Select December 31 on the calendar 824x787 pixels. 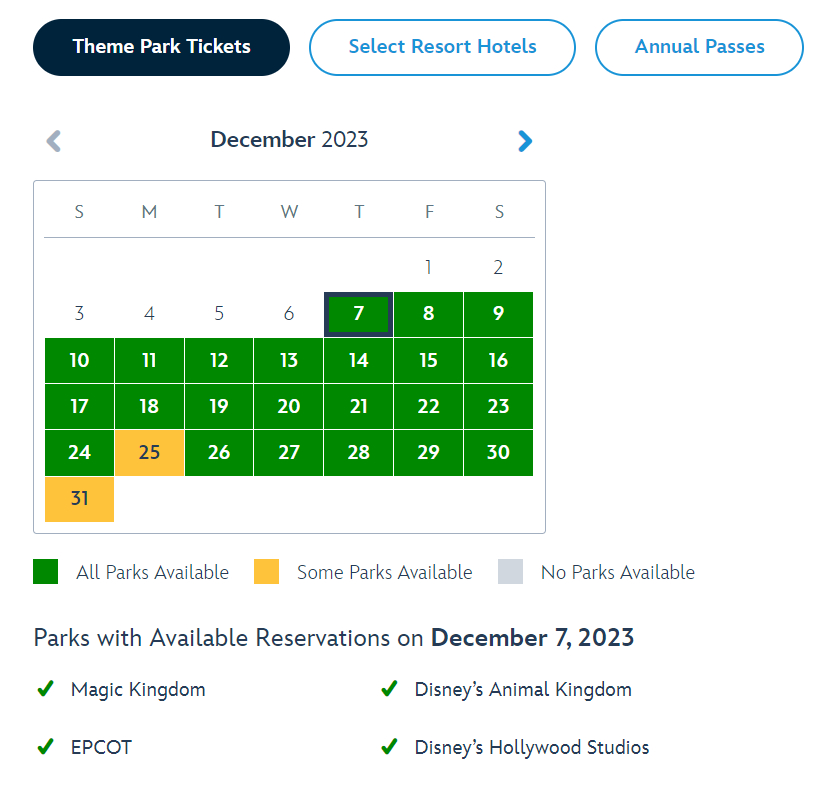pyautogui.click(x=79, y=499)
